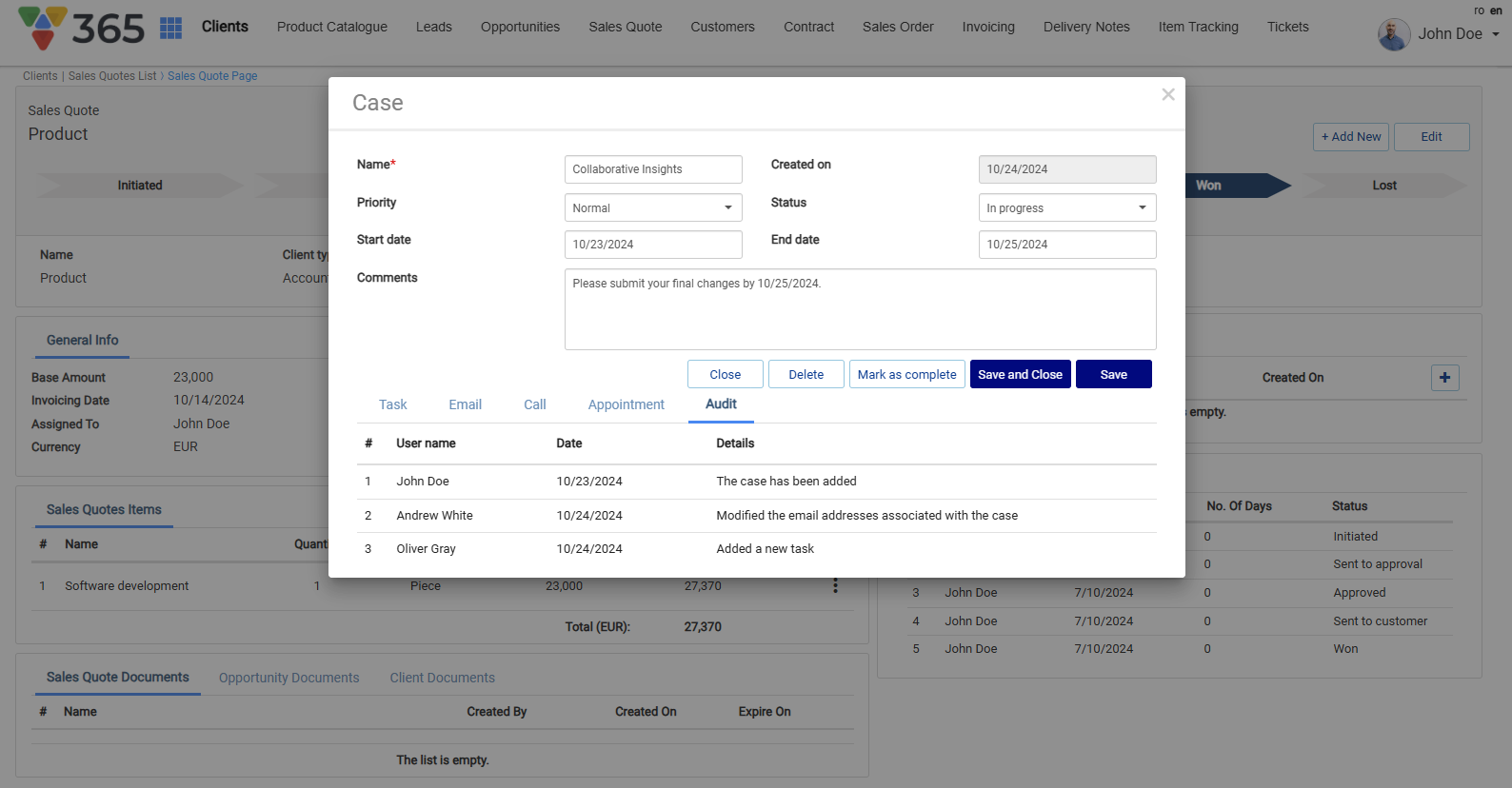The image size is (1512, 788).
Task: Close the Case dialog with X icon
Action: pos(1167,94)
